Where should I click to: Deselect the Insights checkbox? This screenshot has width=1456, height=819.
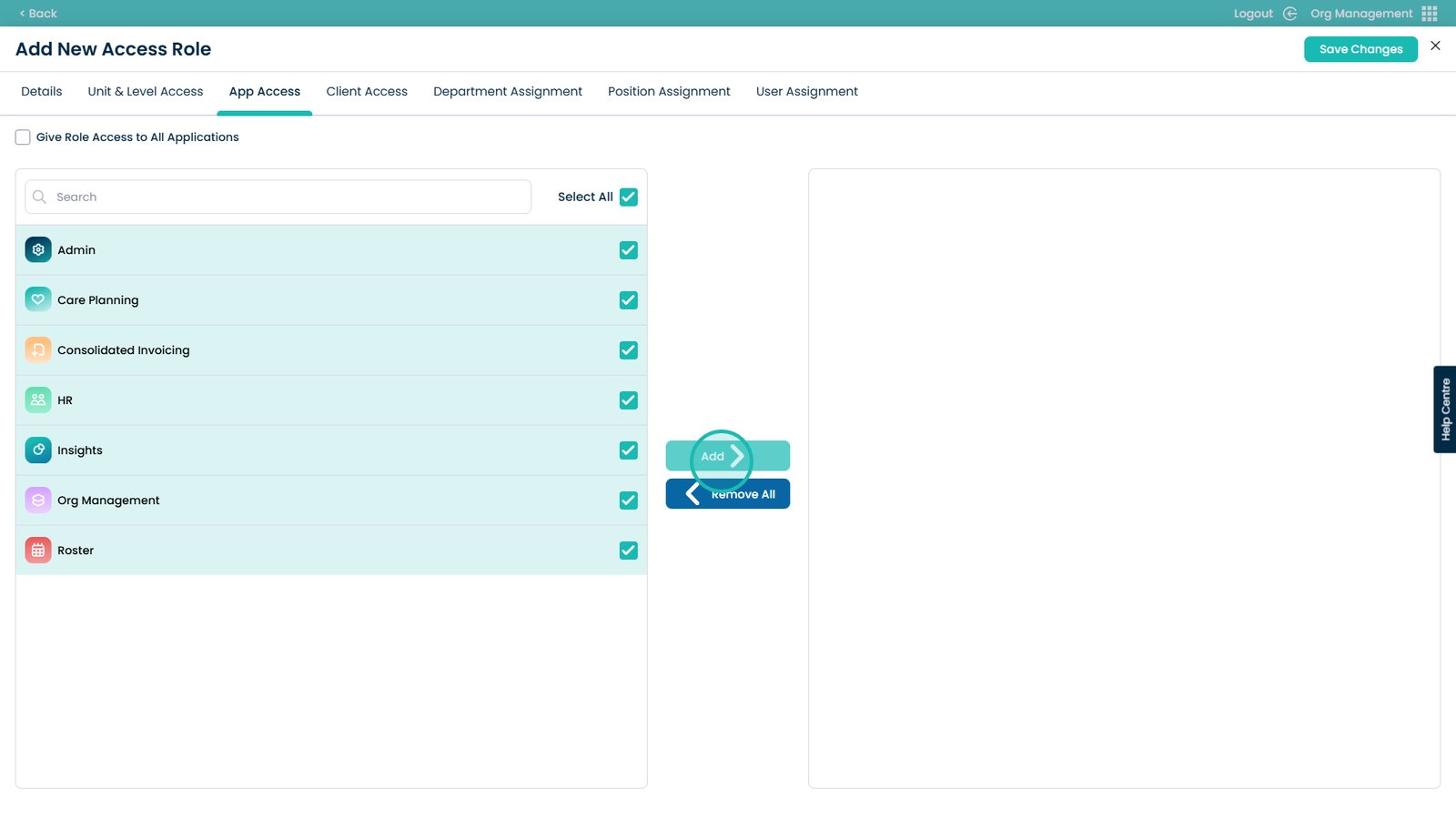point(628,450)
